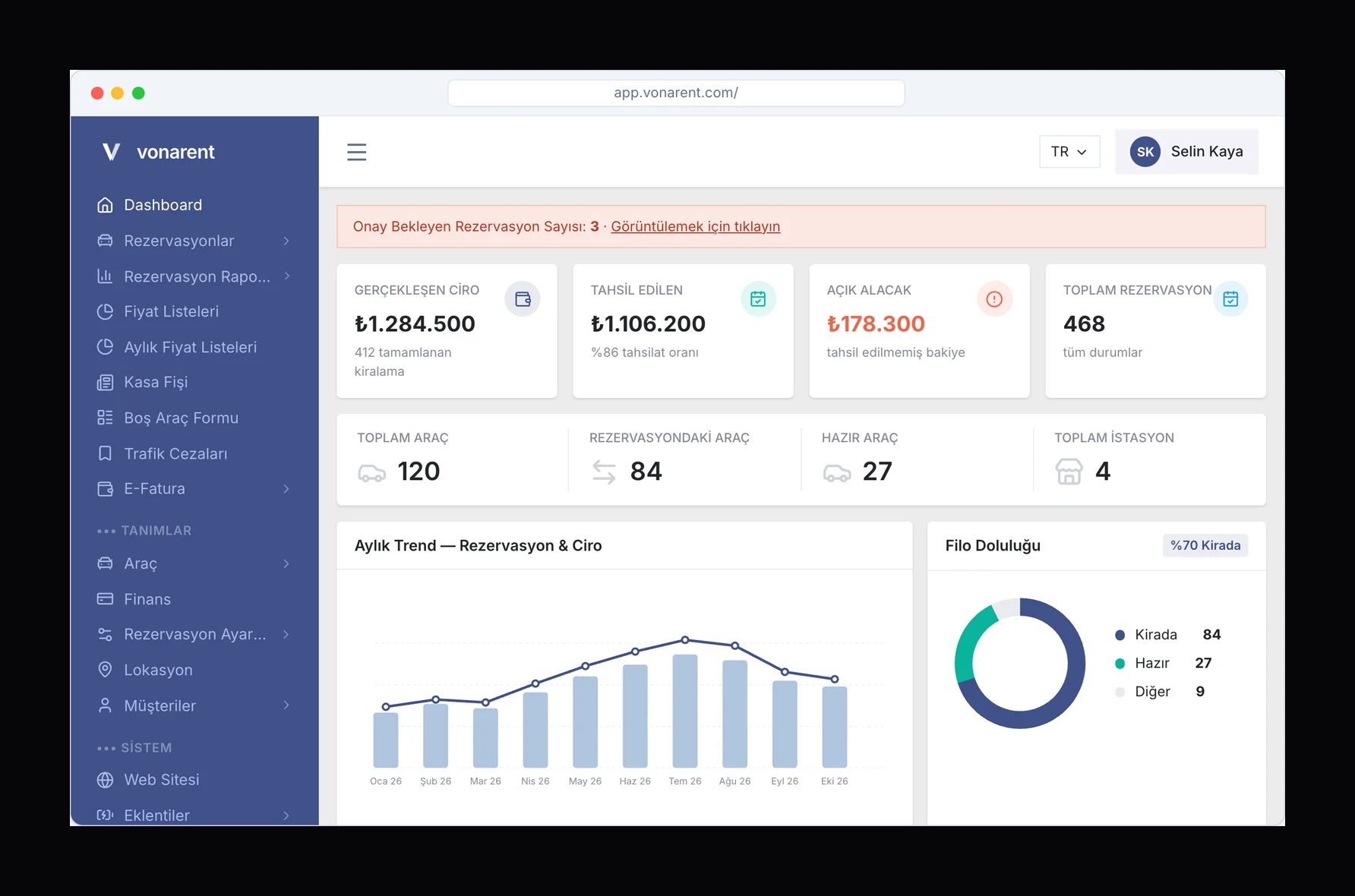Image resolution: width=1355 pixels, height=896 pixels.
Task: Open the Eklentiler menu item
Action: [x=194, y=816]
